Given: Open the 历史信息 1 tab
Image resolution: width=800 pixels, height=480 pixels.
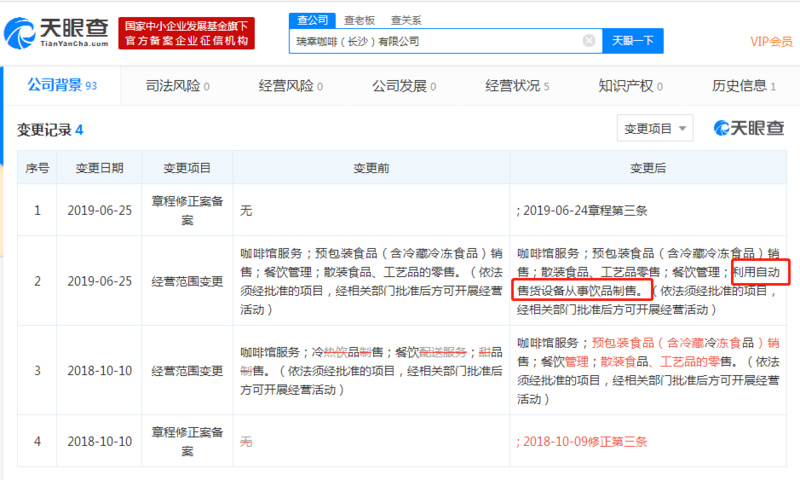Looking at the screenshot, I should point(743,86).
